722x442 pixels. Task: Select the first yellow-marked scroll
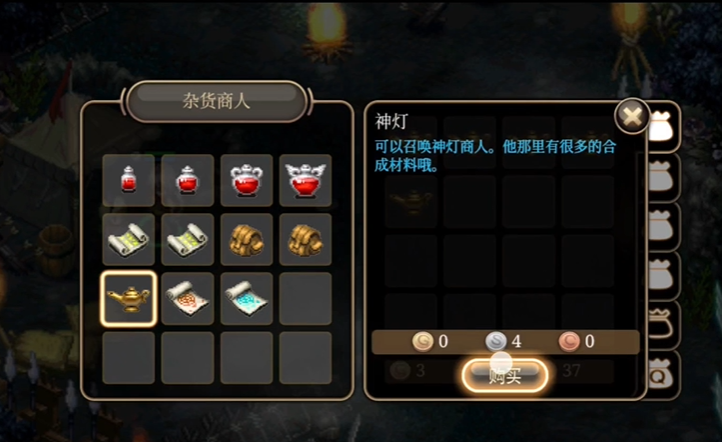coord(128,239)
